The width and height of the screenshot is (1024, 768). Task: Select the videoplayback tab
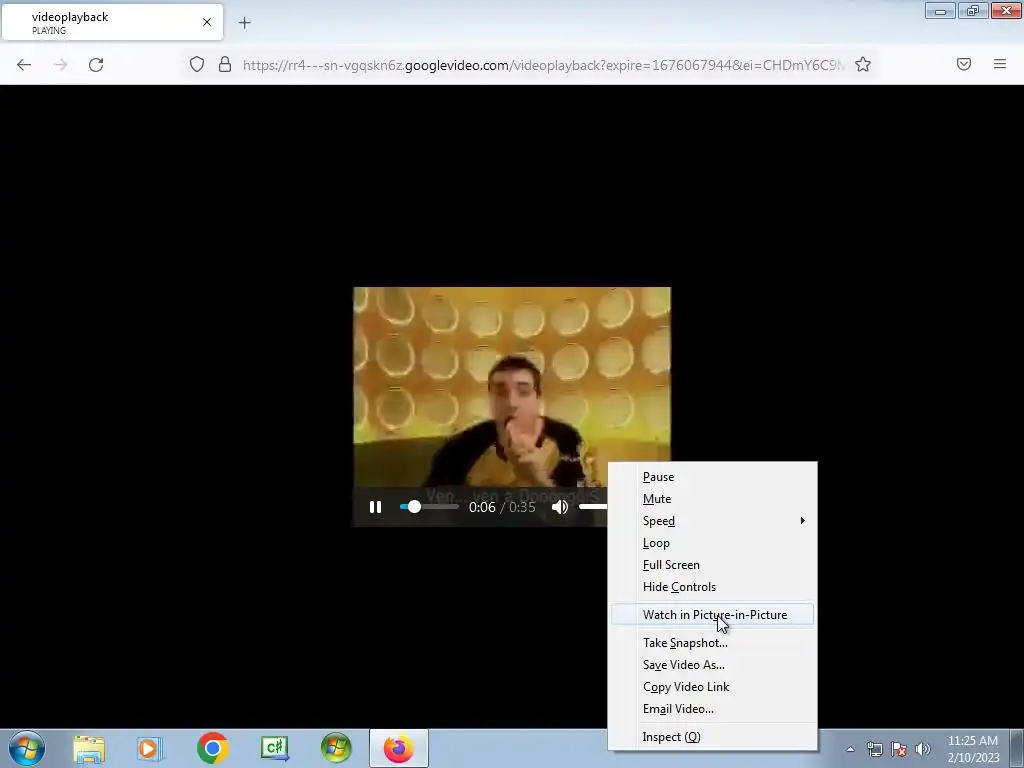tap(112, 22)
